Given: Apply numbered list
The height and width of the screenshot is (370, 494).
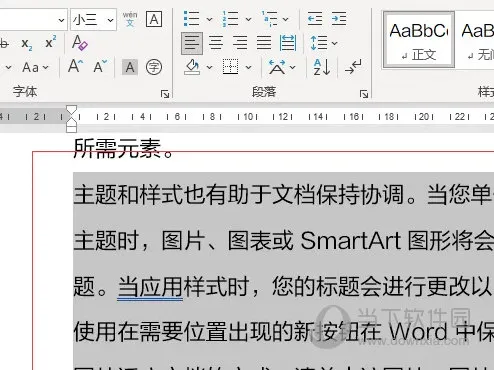Looking at the screenshot, I should tap(230, 19).
